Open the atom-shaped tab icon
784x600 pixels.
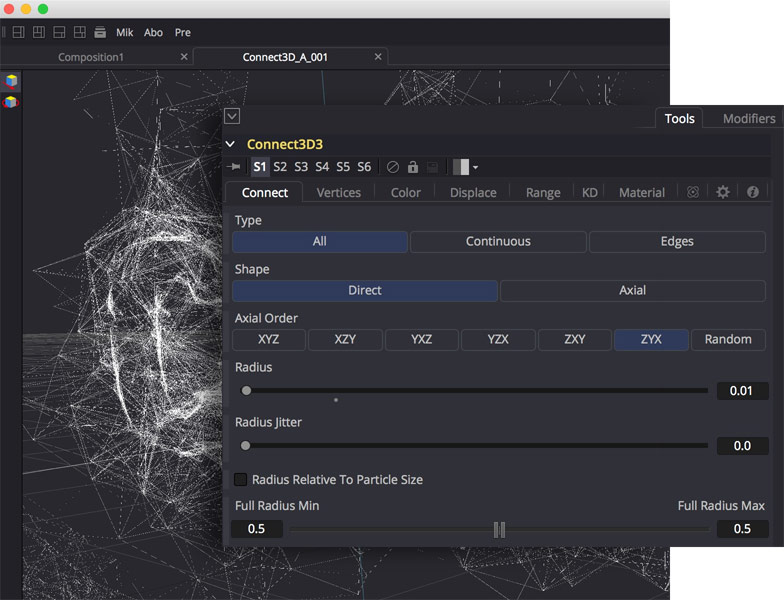[x=693, y=192]
